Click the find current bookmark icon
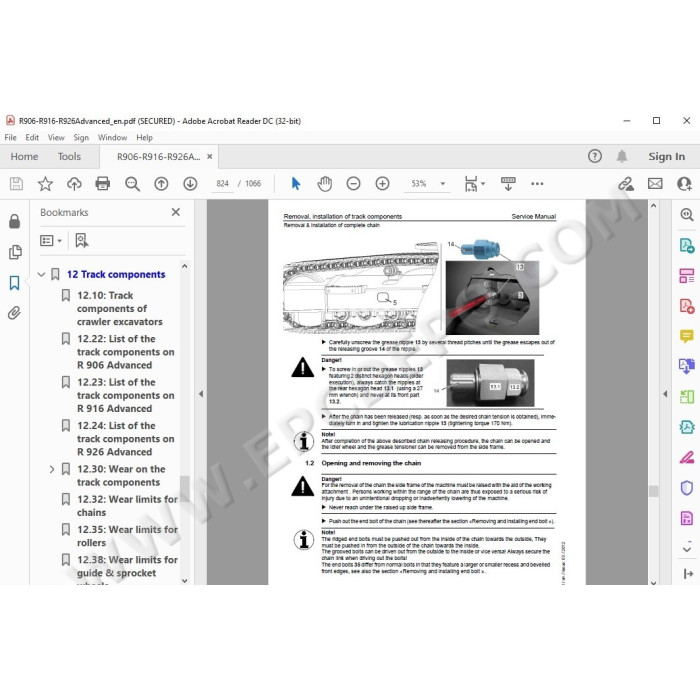The width and height of the screenshot is (700, 700). [81, 241]
